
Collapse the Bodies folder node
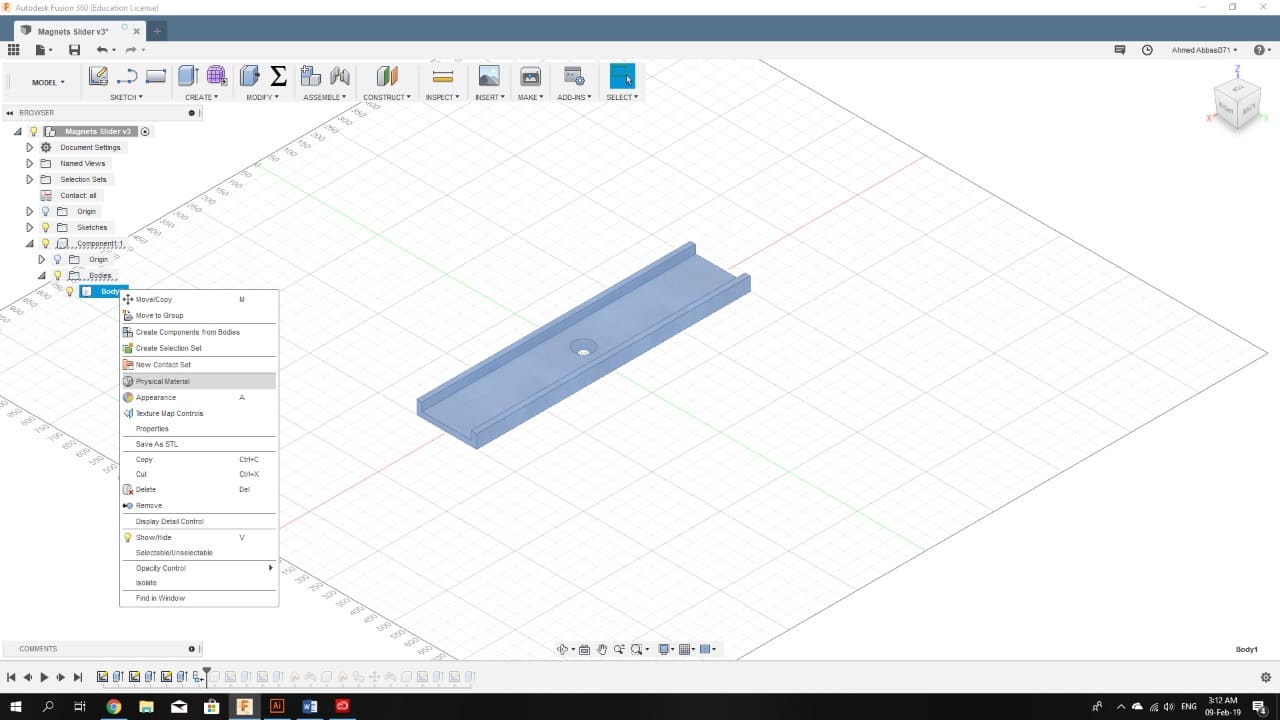[42, 275]
